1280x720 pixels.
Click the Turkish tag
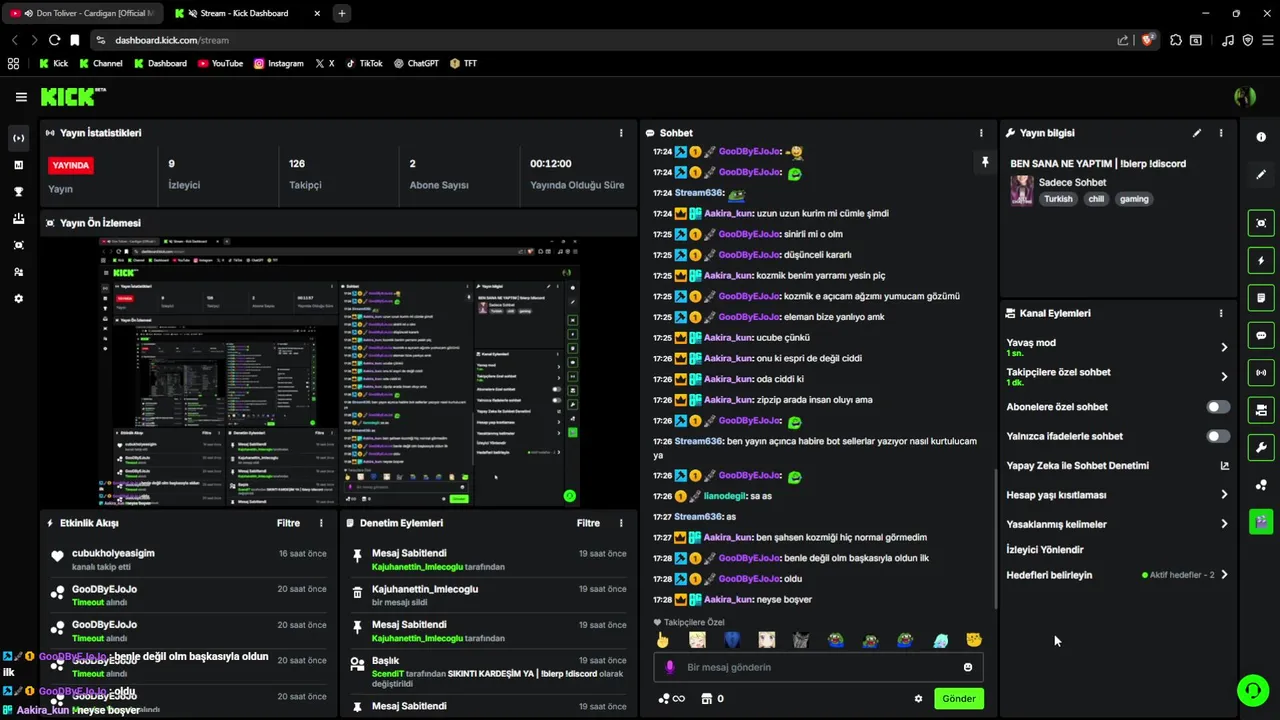click(1058, 199)
